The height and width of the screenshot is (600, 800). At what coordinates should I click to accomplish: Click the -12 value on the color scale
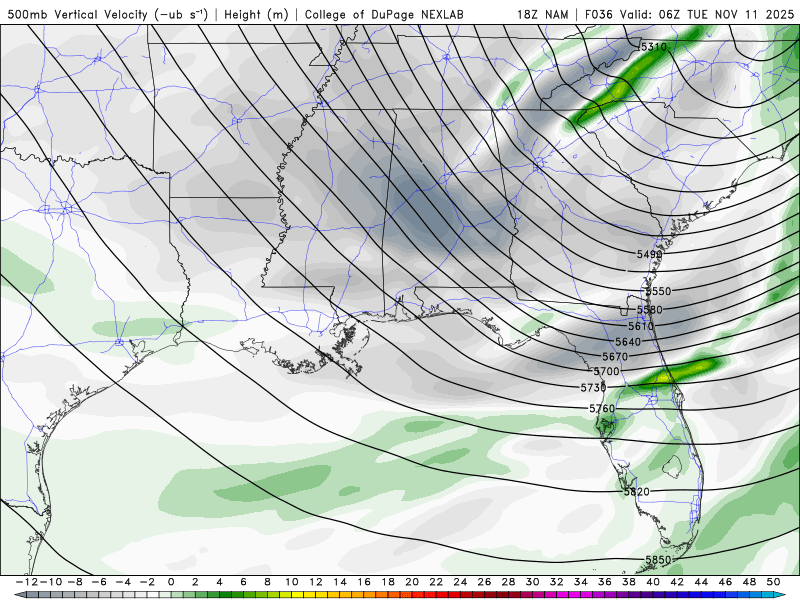click(x=27, y=582)
